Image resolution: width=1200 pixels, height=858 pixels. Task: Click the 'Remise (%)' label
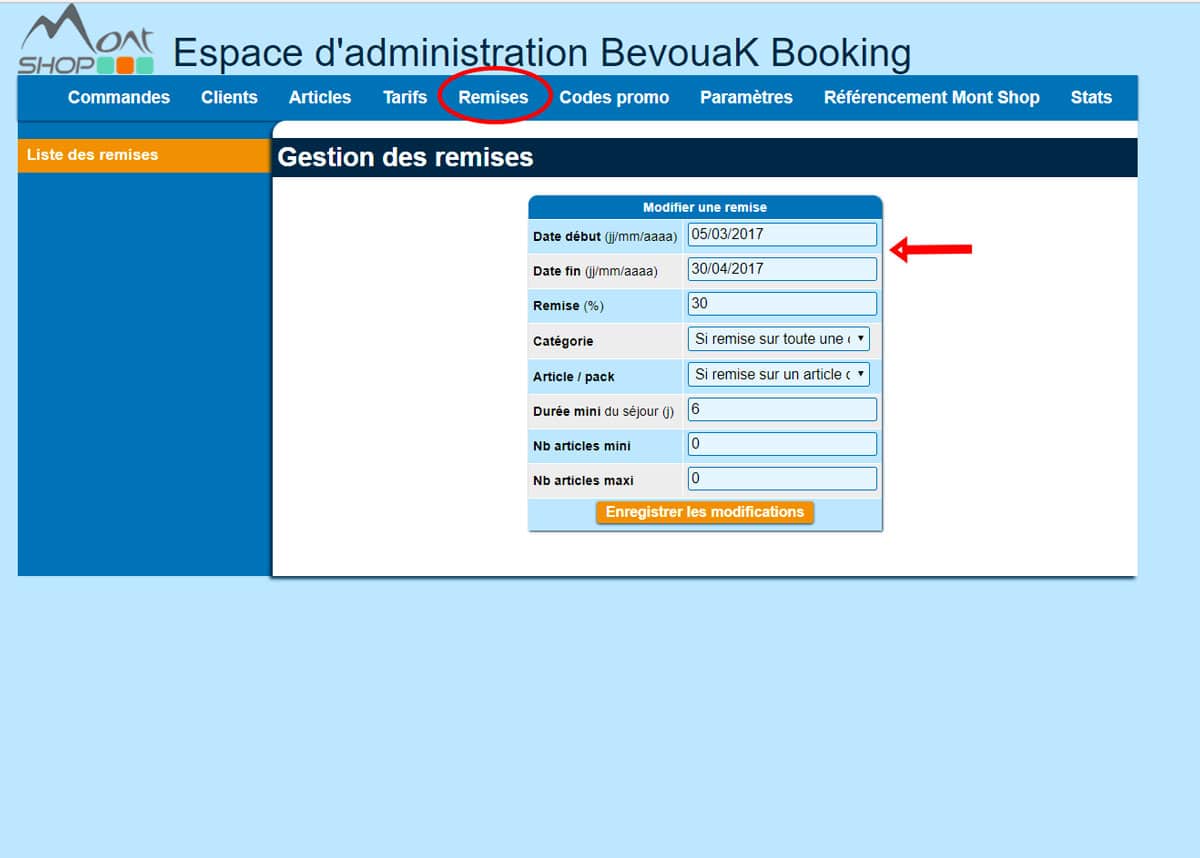pos(569,306)
